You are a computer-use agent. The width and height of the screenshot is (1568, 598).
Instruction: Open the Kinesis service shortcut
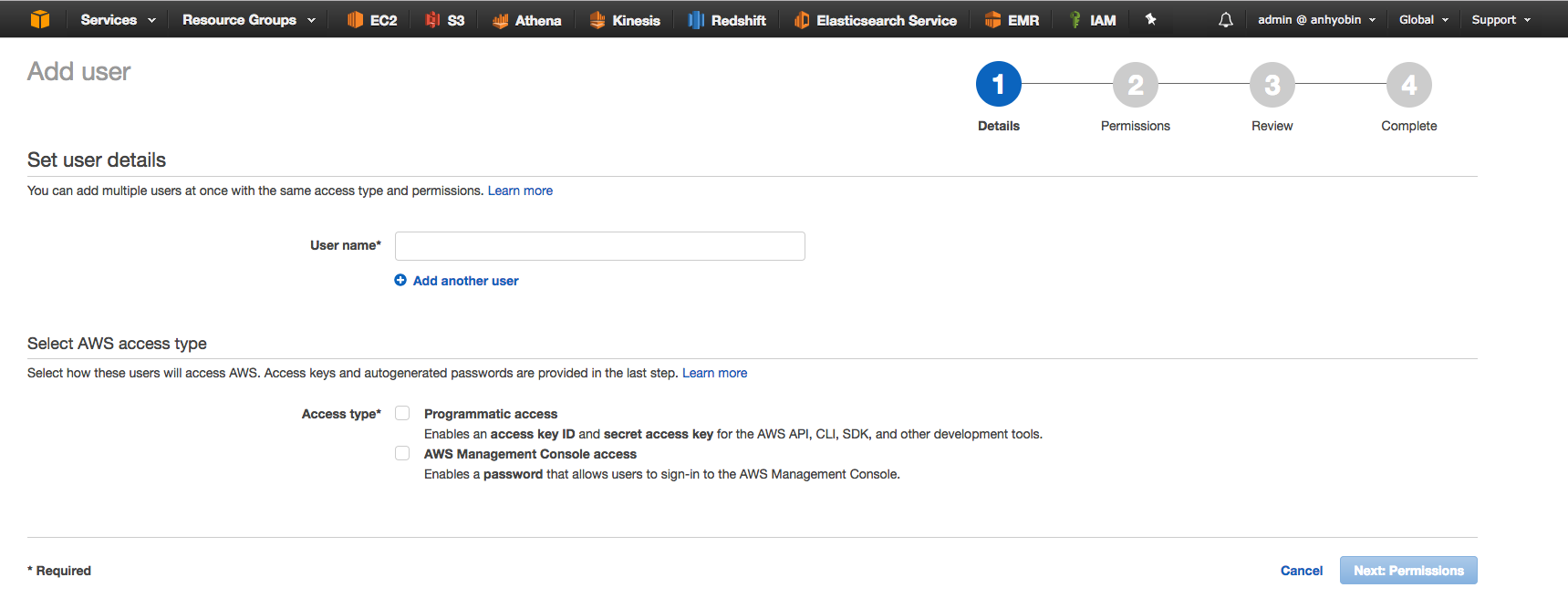tap(625, 20)
